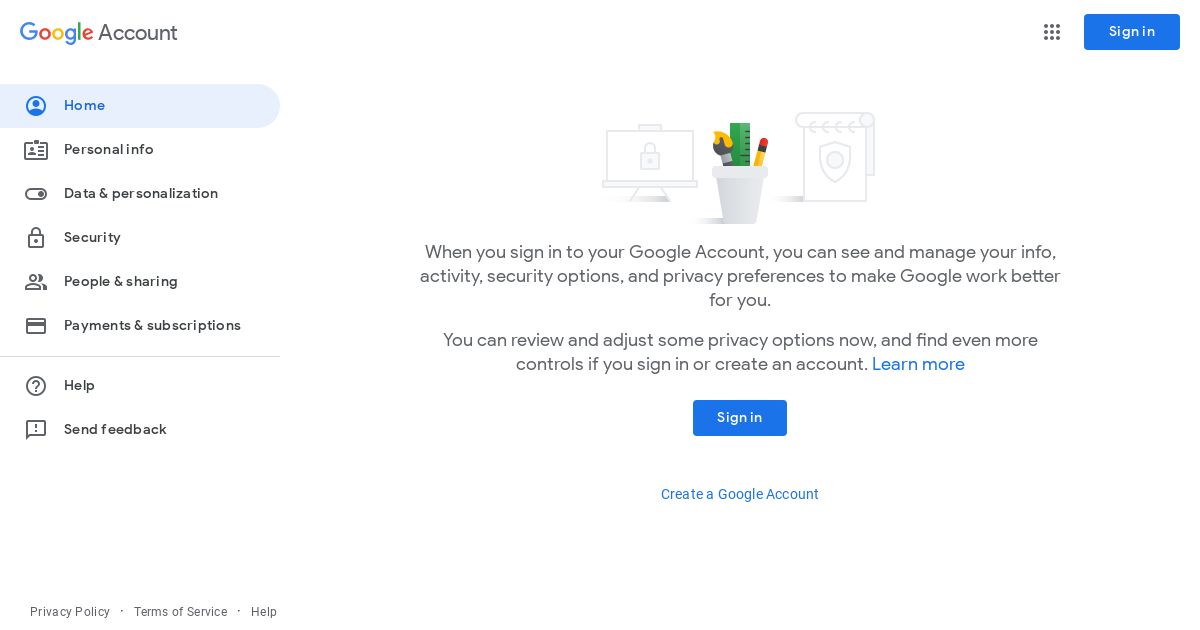Image resolution: width=1200 pixels, height=630 pixels.
Task: Click the Payments credit card icon
Action: pyautogui.click(x=36, y=326)
